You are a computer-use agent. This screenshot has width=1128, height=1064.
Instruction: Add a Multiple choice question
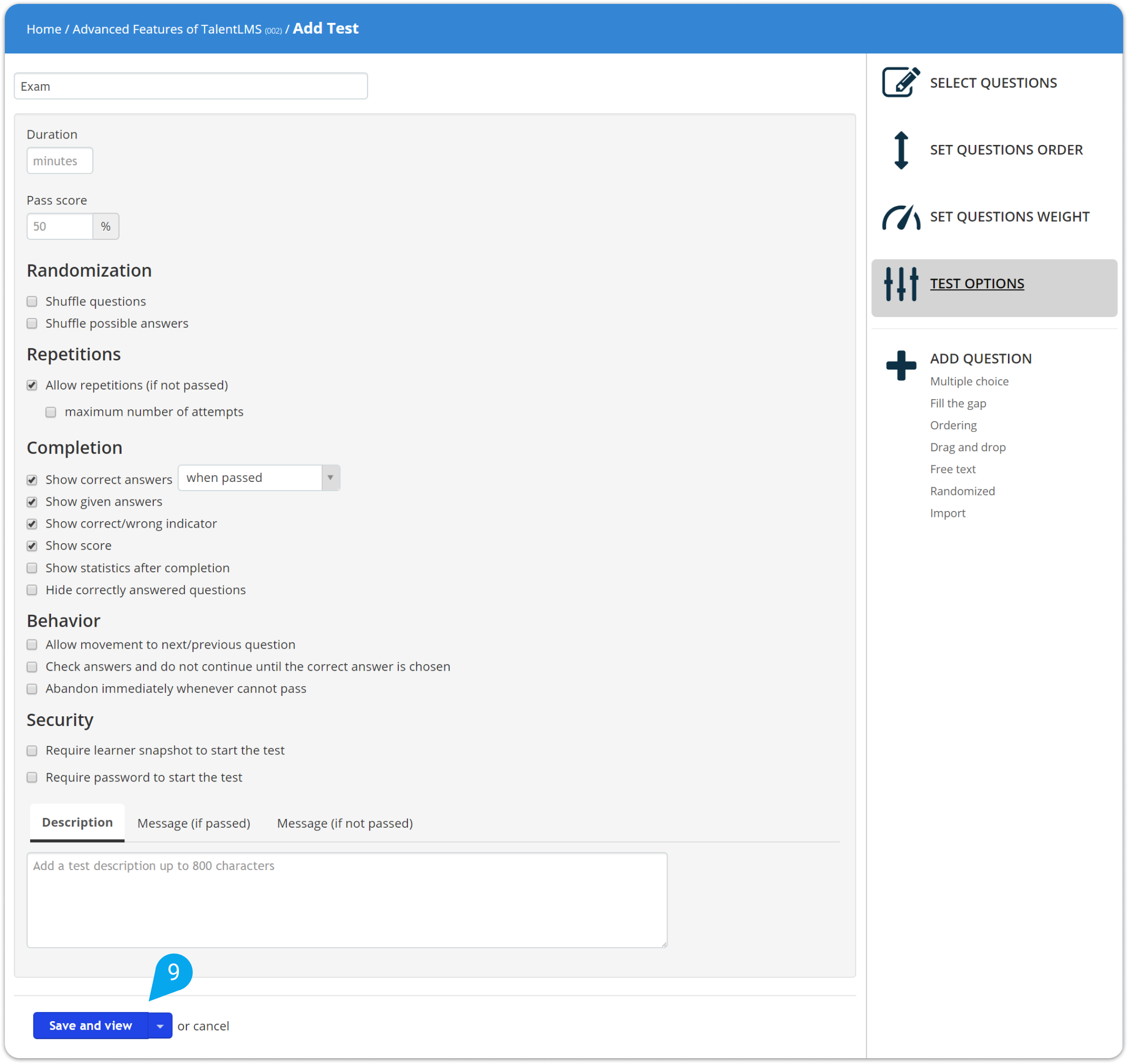click(969, 381)
